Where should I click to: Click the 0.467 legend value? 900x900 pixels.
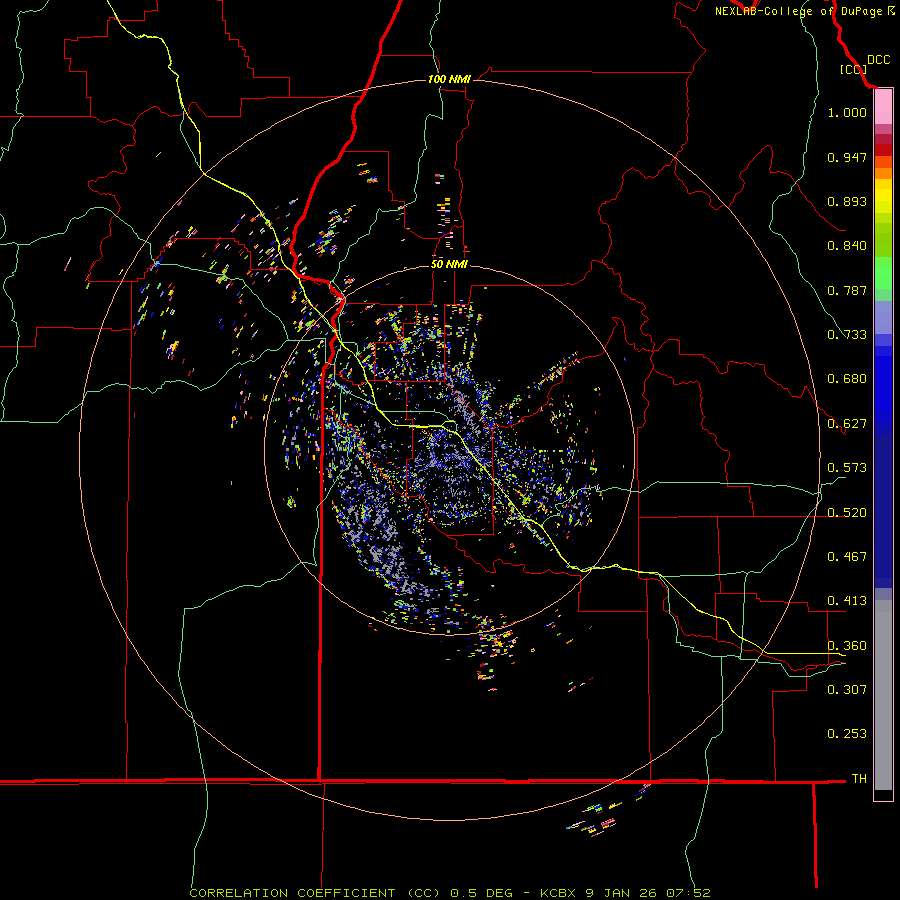point(847,557)
